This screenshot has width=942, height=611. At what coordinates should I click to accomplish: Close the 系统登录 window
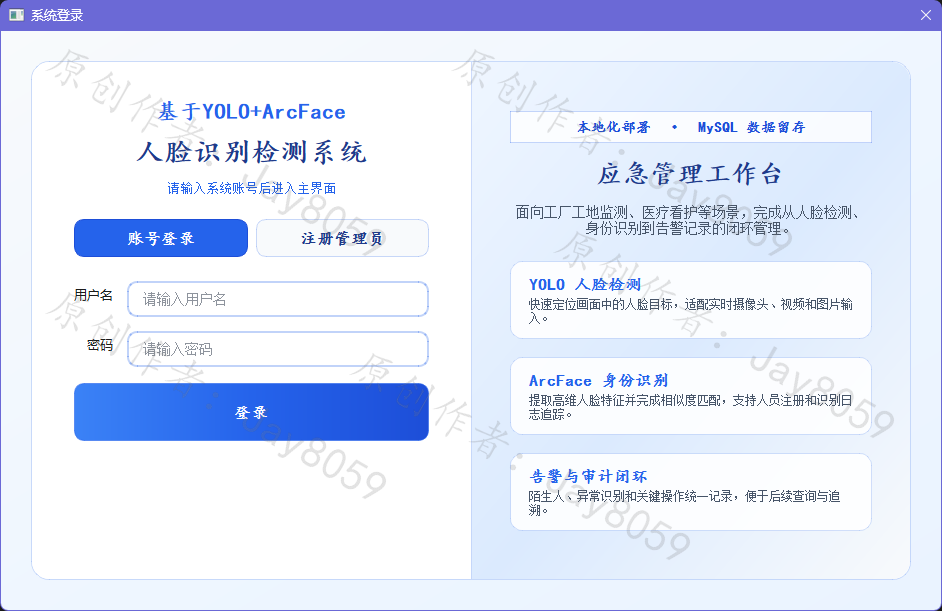coord(926,15)
